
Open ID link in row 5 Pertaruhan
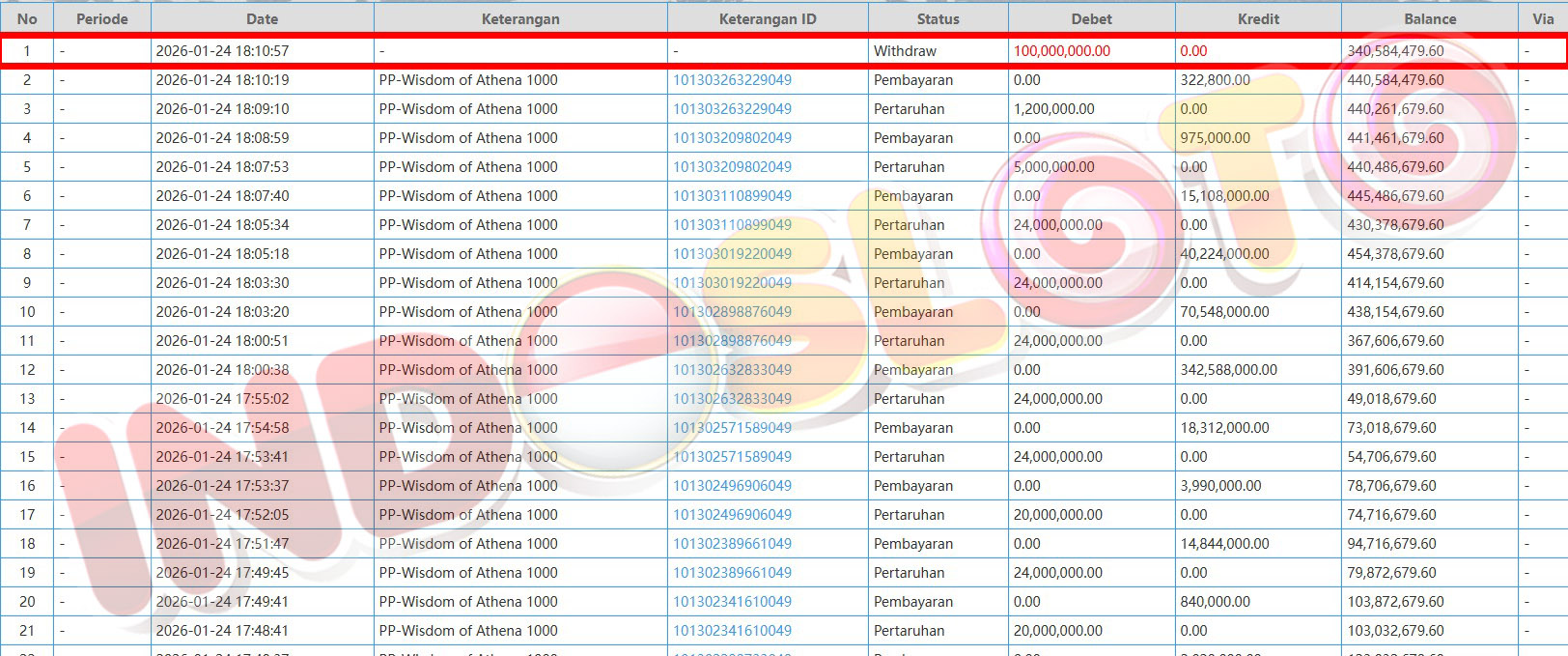click(x=732, y=167)
